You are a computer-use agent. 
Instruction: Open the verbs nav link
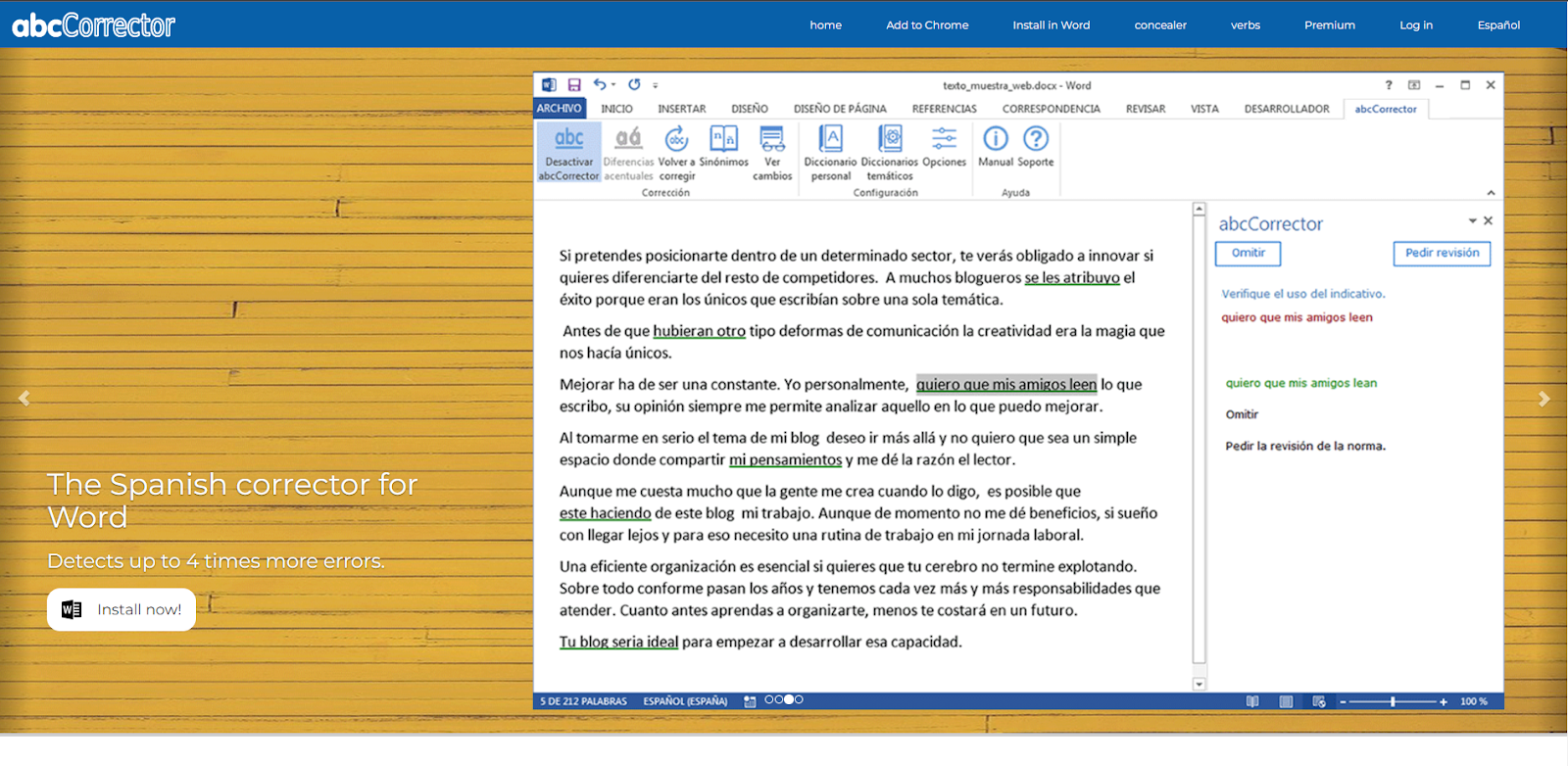1246,25
